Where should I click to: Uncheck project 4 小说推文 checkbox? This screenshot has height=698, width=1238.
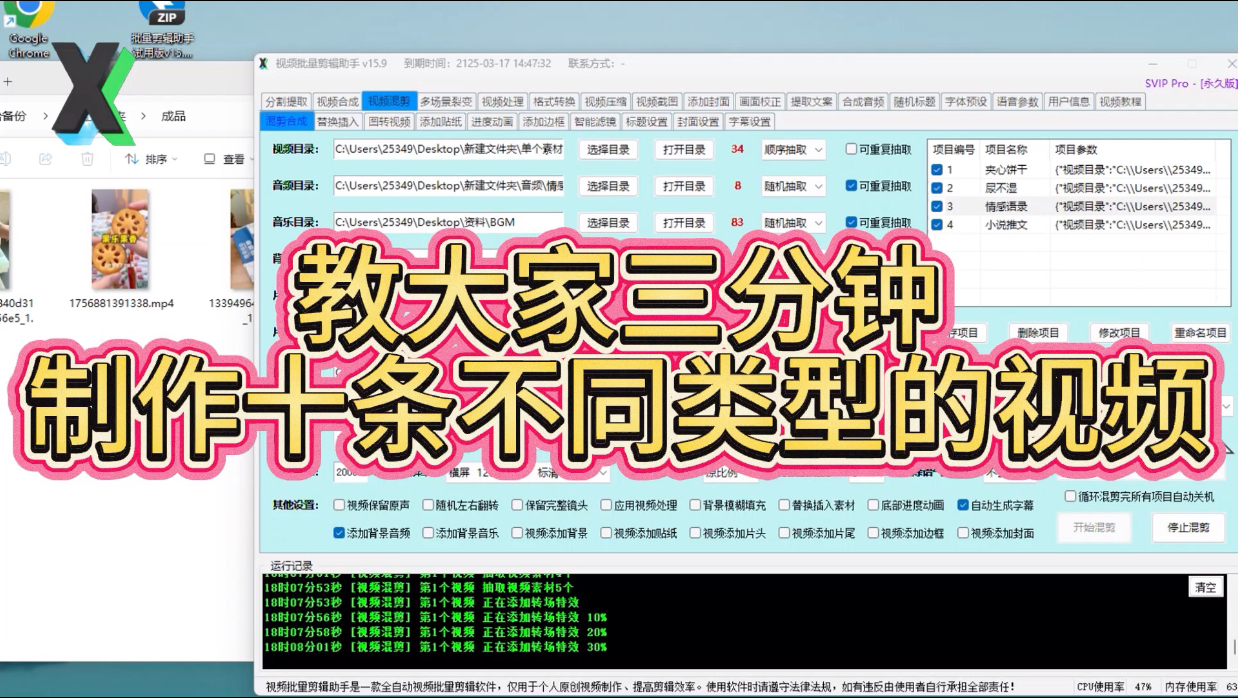coord(937,225)
